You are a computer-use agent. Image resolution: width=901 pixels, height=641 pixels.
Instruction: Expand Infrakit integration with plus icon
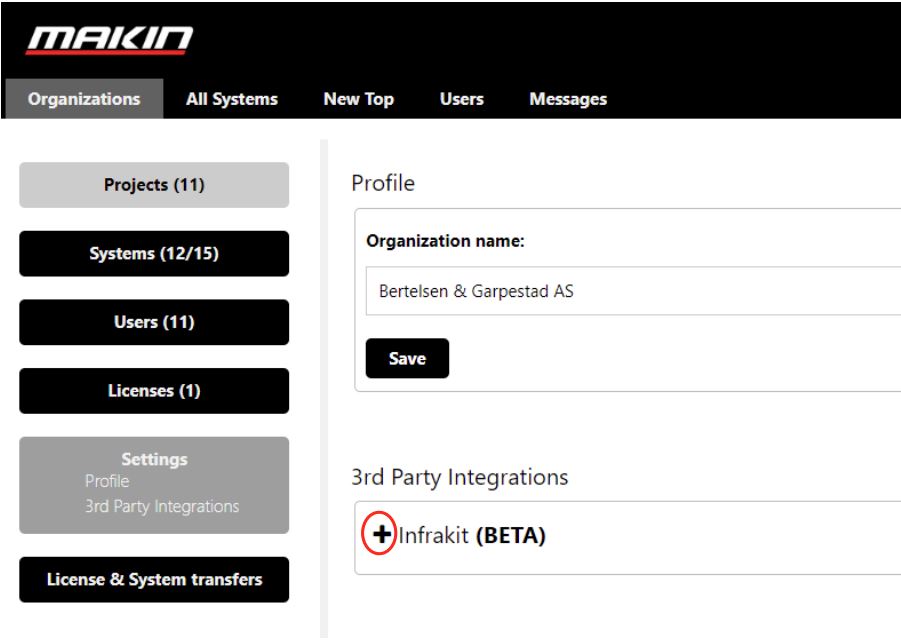coord(382,535)
